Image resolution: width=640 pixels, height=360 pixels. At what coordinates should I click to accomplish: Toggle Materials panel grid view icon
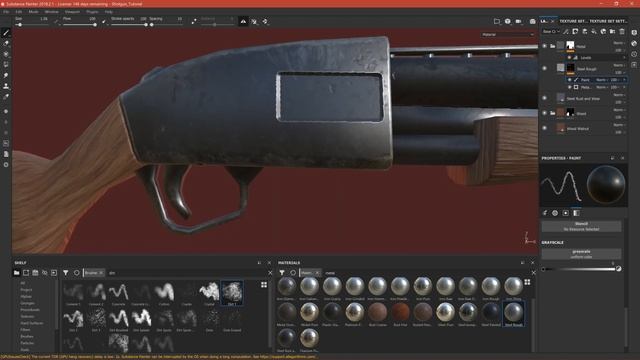coord(527,282)
